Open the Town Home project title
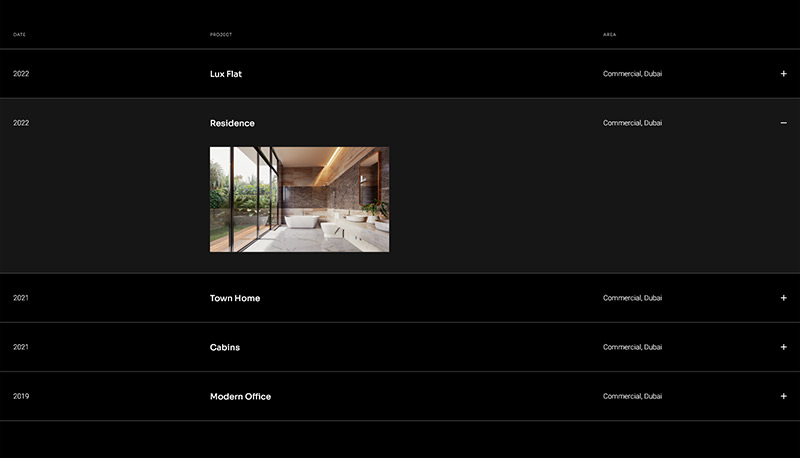This screenshot has height=458, width=800. point(235,298)
